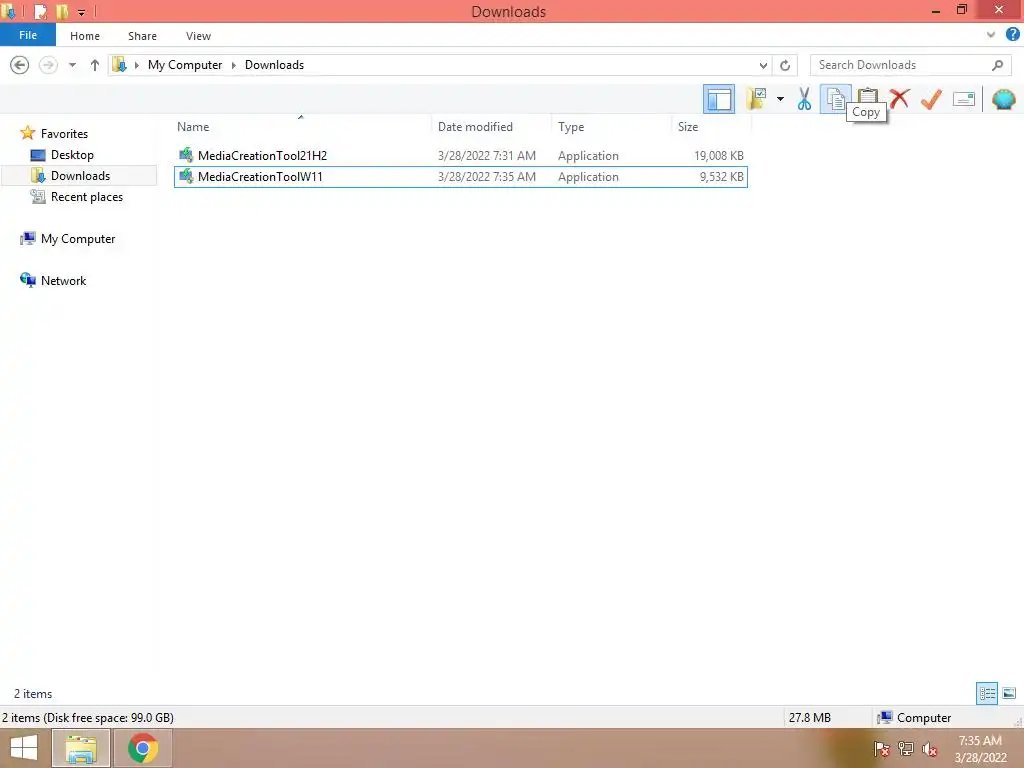The image size is (1024, 768).
Task: Paste using the clipboard icon
Action: coord(867,96)
